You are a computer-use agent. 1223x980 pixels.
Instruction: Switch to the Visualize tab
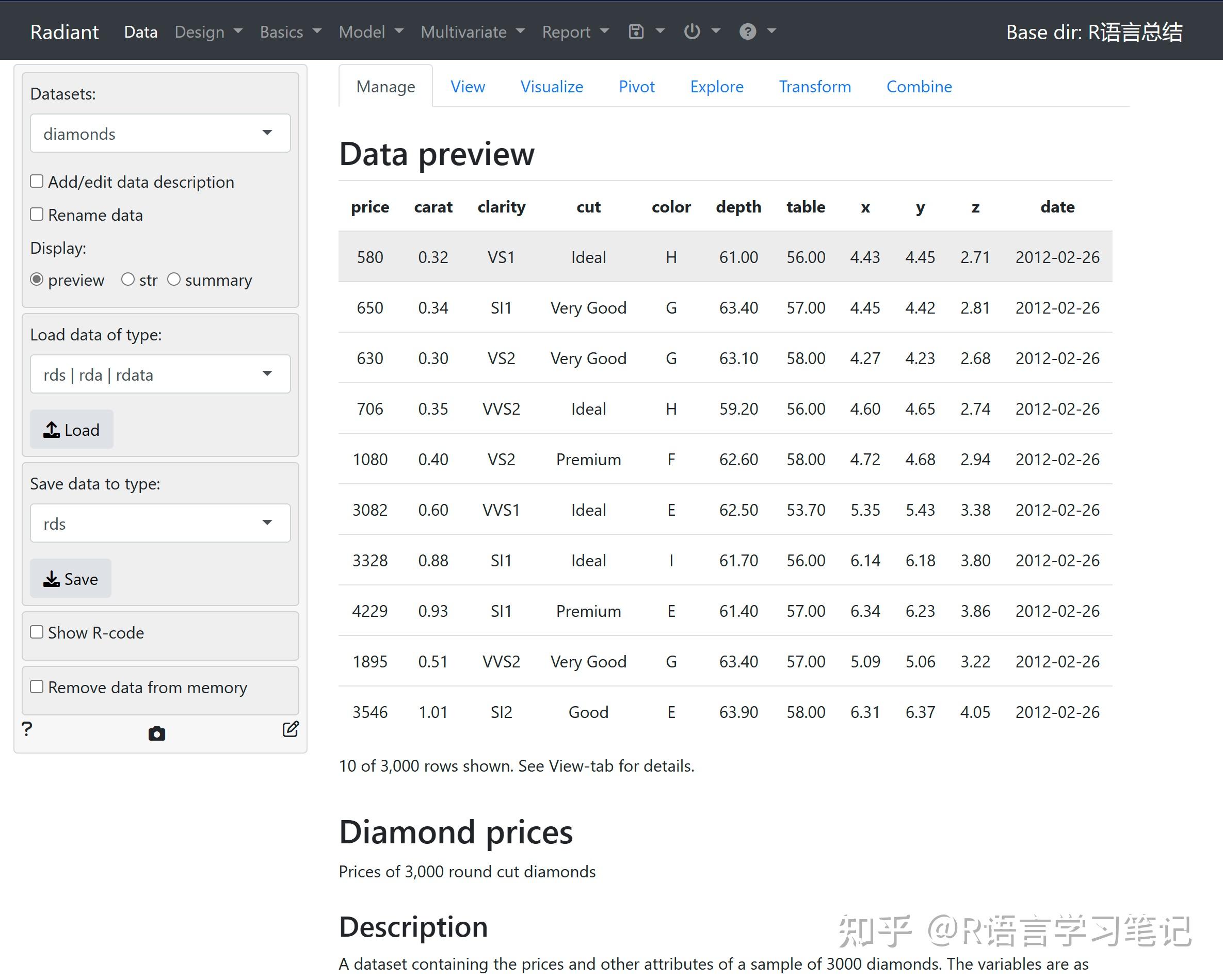click(551, 87)
